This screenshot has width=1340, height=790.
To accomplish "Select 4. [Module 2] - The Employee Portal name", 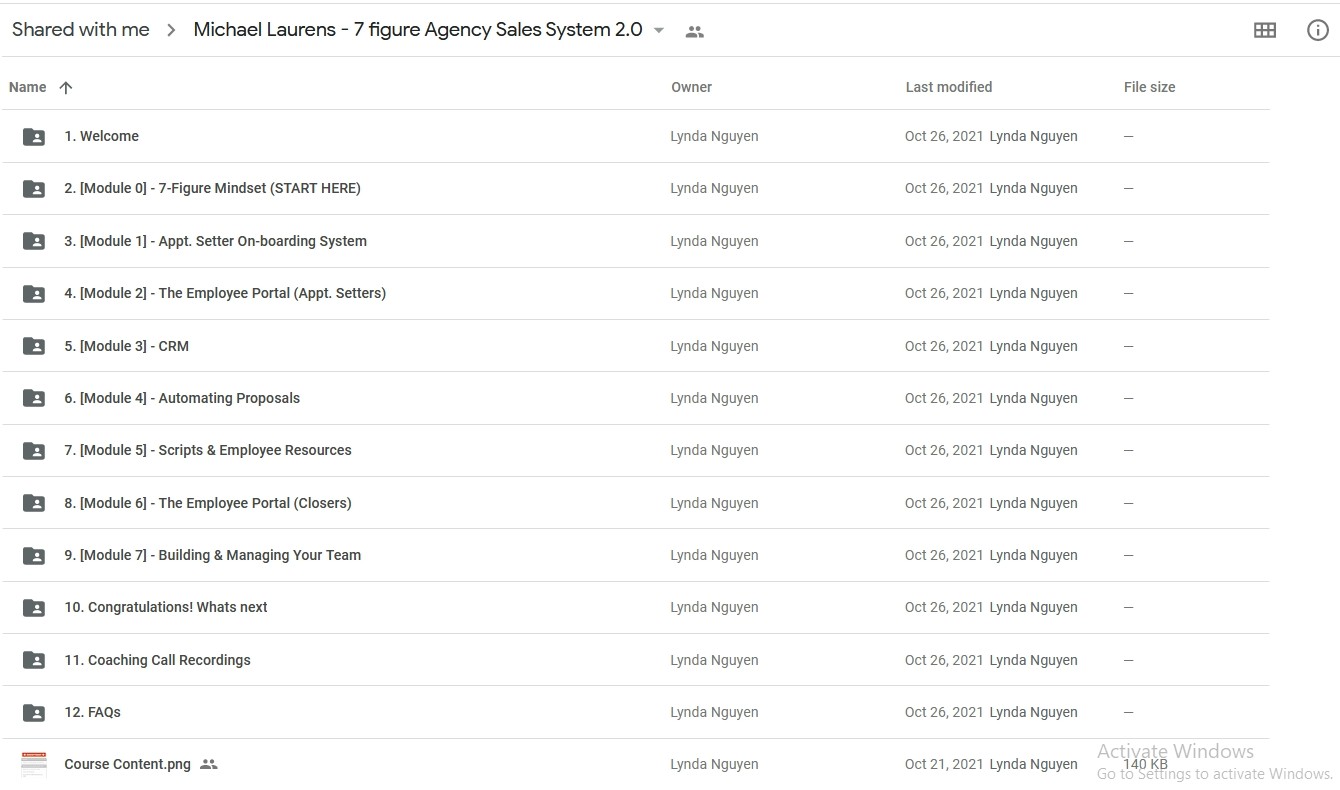I will 225,293.
